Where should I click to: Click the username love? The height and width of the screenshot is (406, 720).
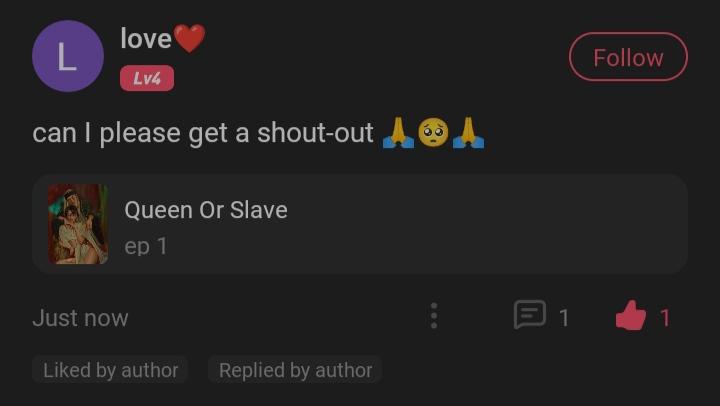pyautogui.click(x=146, y=38)
